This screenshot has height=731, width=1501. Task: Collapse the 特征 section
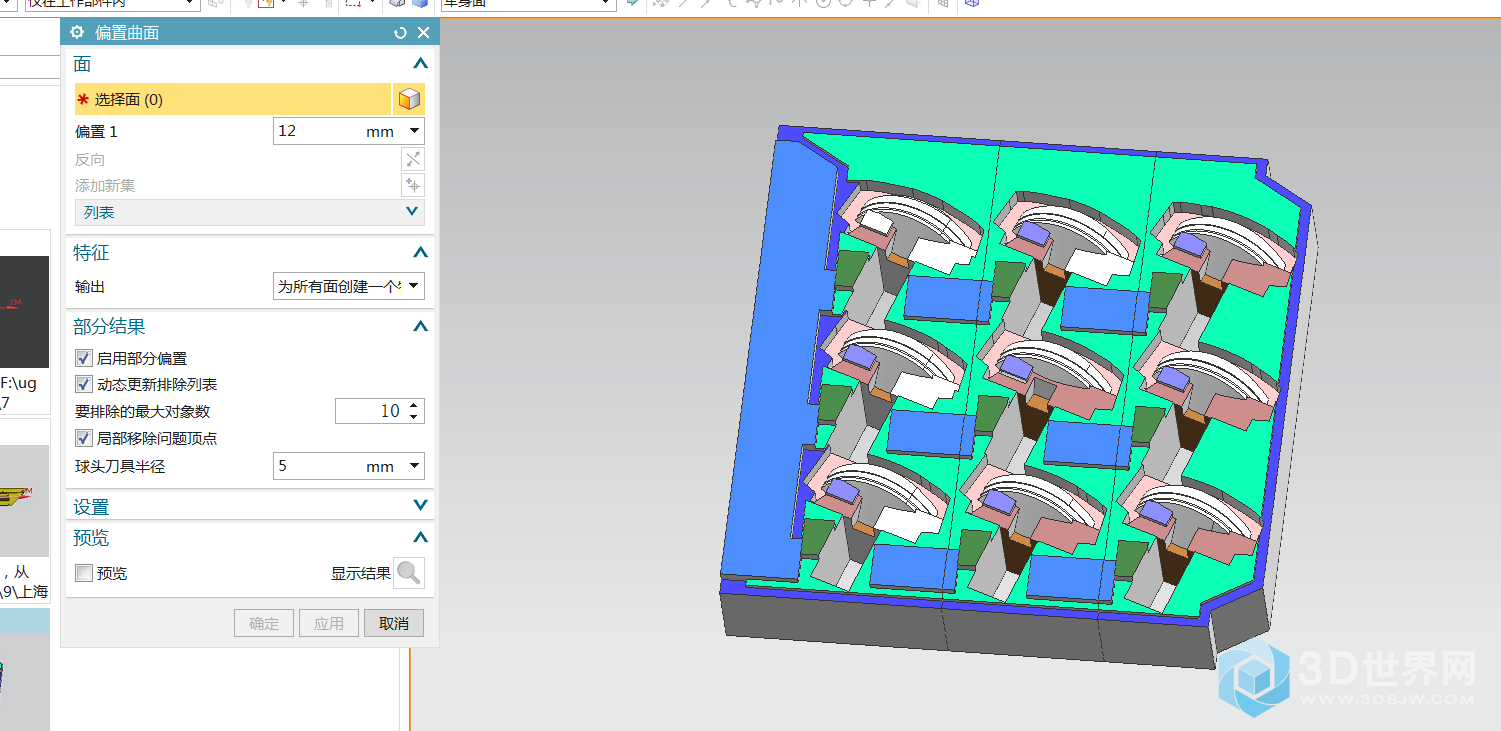click(421, 253)
